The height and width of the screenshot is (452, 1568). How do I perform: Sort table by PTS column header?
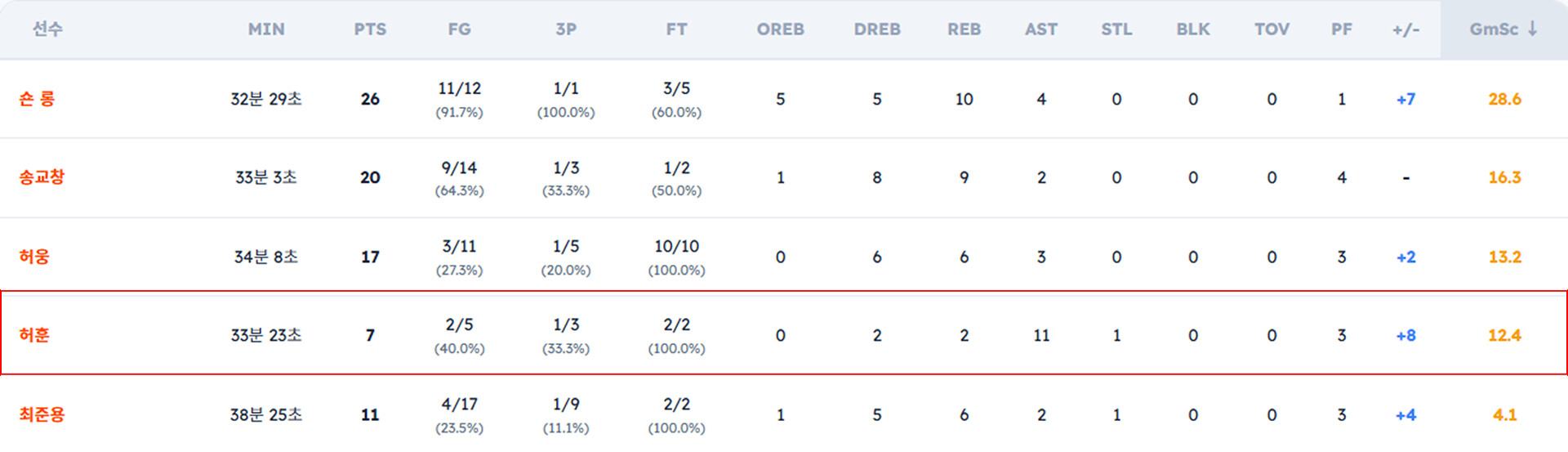coord(370,29)
